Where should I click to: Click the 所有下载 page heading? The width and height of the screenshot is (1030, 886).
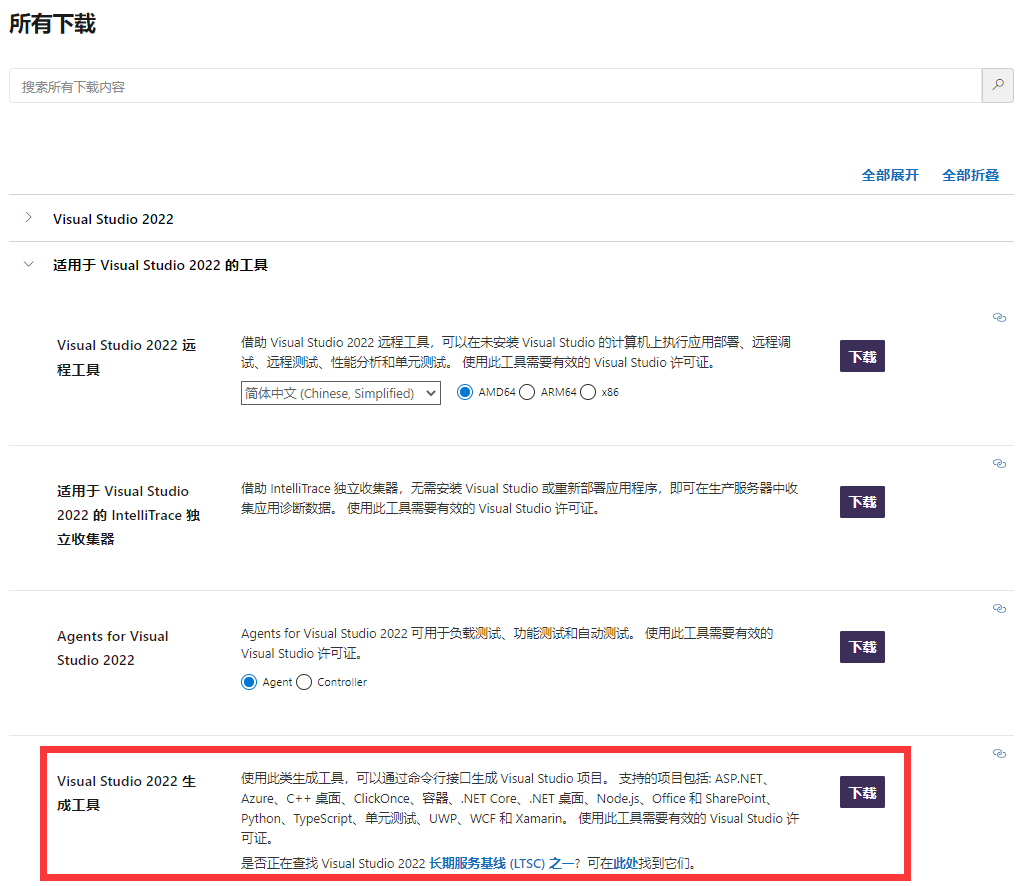[53, 24]
